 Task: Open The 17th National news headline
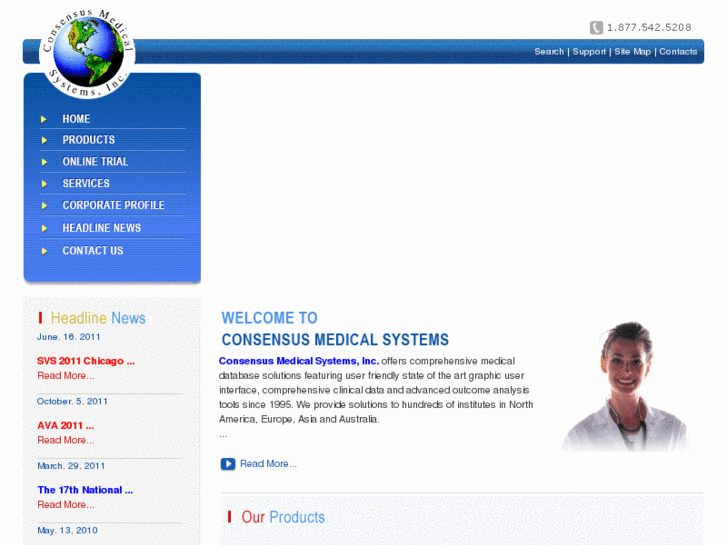coord(85,490)
